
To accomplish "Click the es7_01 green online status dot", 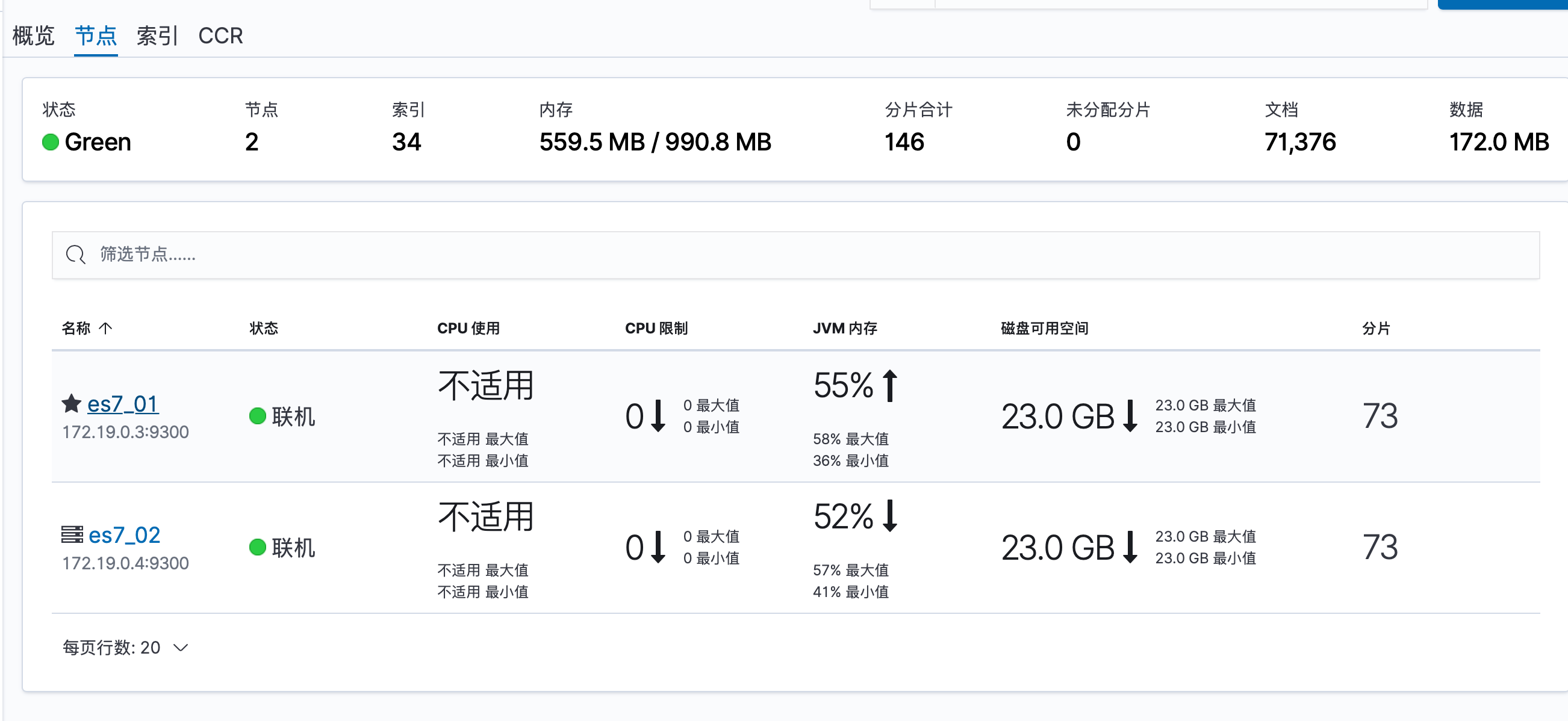I will tap(258, 416).
